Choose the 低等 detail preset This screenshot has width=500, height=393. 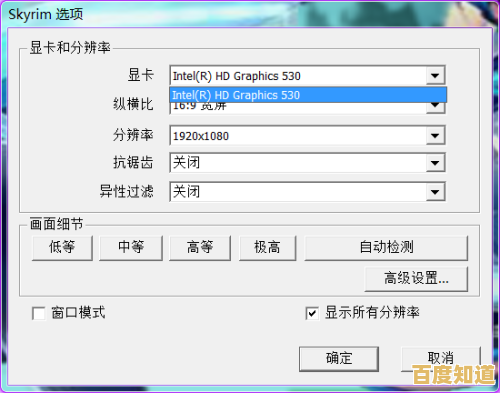click(62, 248)
